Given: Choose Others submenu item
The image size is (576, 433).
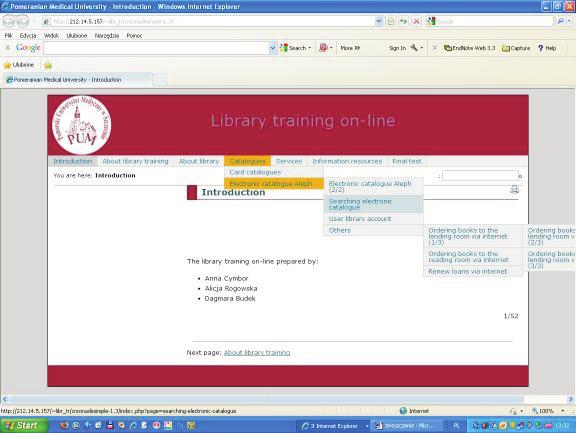Looking at the screenshot, I should tap(374, 230).
